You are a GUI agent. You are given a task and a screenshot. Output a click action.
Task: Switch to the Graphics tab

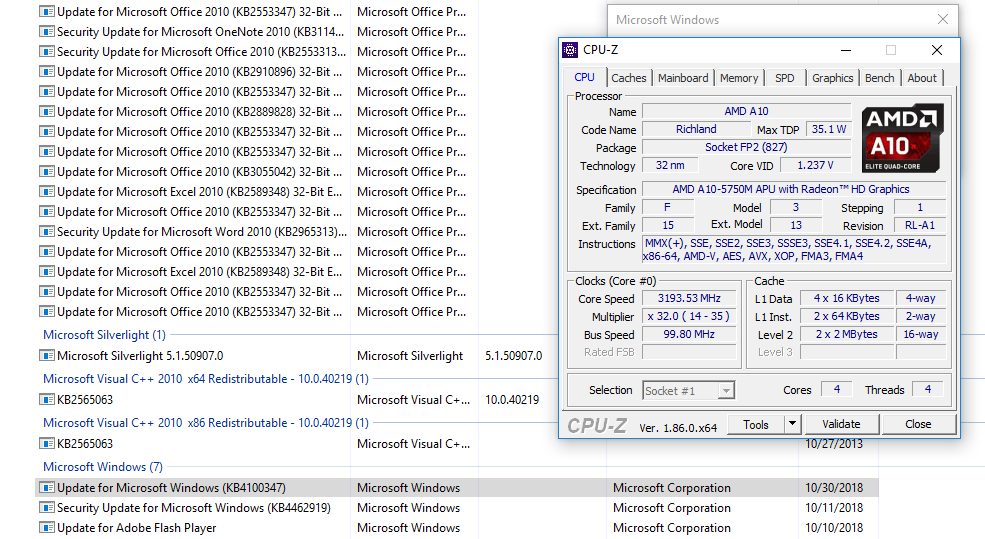coord(832,78)
